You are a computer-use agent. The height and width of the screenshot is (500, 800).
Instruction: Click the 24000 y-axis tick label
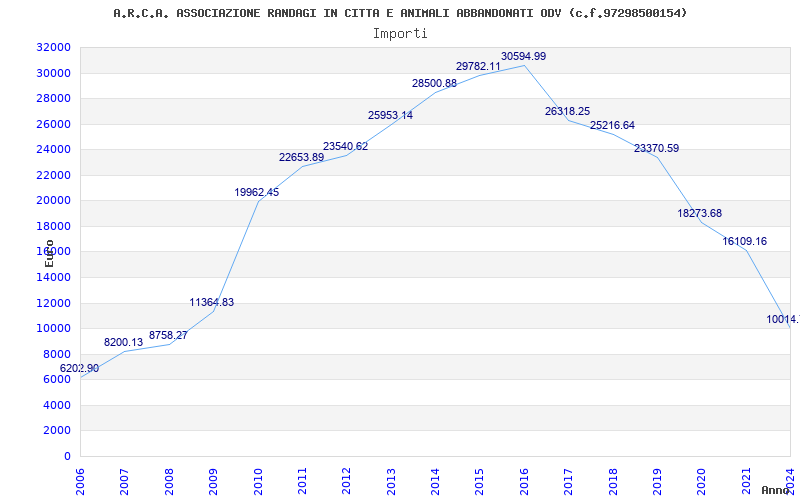(54, 149)
